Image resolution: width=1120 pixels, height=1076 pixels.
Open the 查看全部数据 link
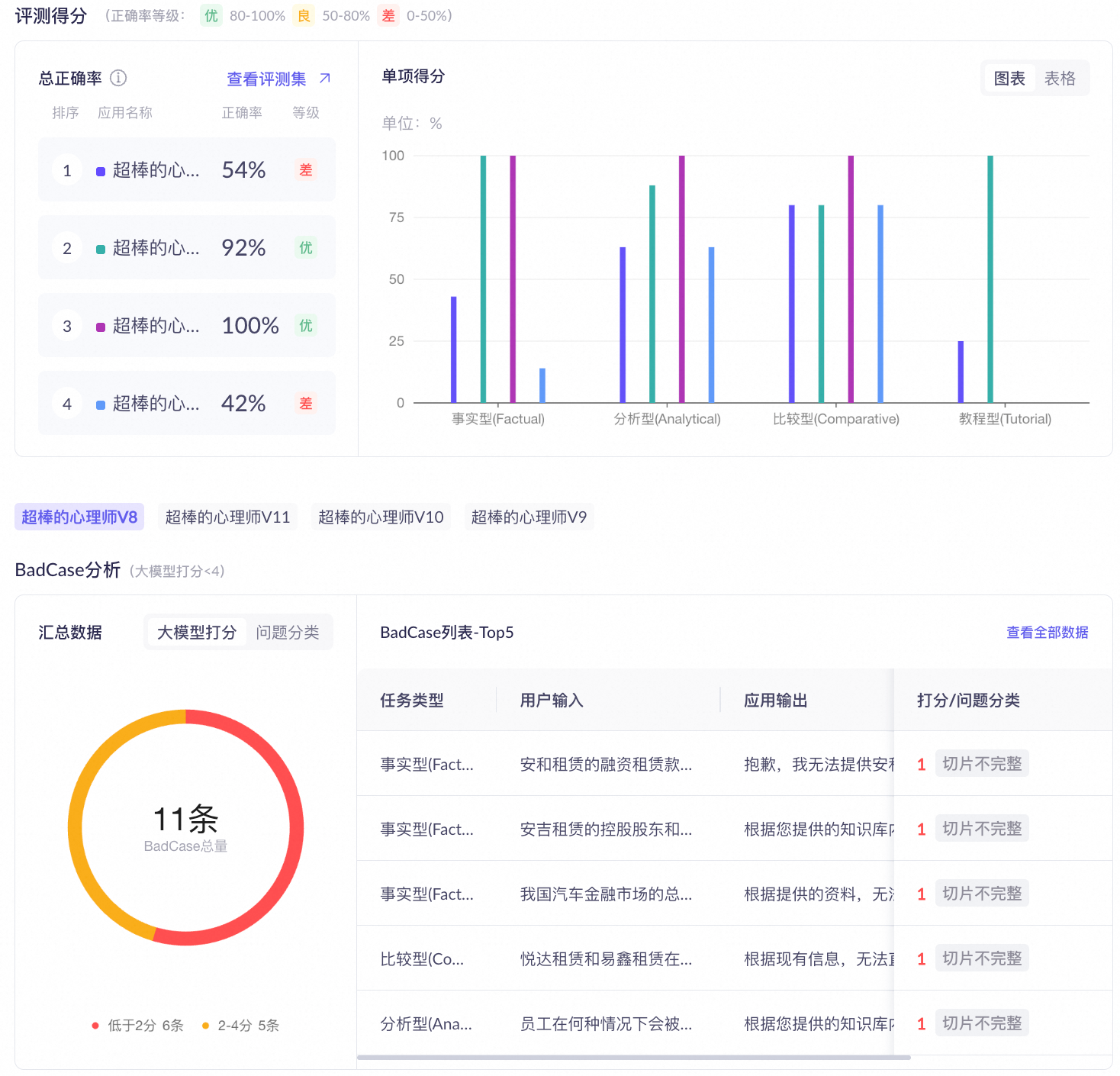tap(1047, 632)
